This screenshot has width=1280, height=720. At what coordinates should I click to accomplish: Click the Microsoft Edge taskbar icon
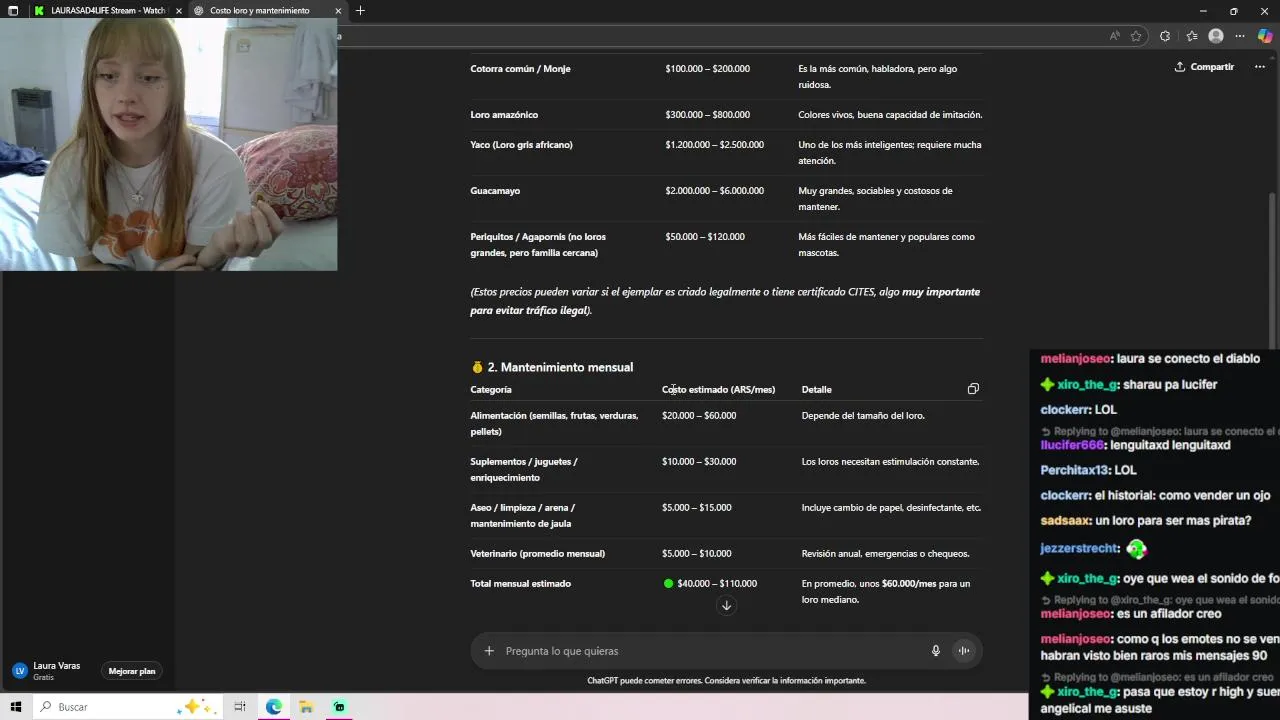(274, 707)
